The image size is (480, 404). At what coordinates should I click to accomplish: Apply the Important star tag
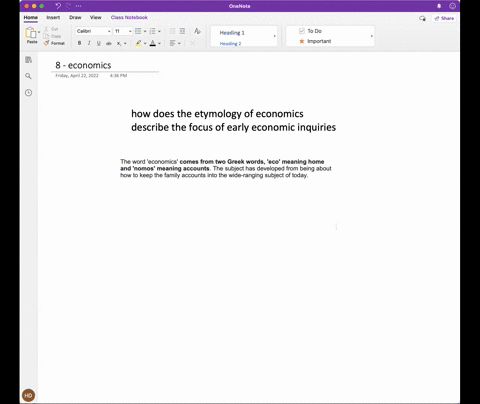pyautogui.click(x=315, y=41)
